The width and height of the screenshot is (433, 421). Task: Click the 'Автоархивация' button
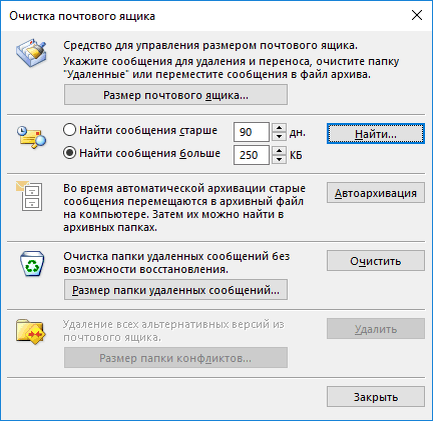click(x=376, y=193)
